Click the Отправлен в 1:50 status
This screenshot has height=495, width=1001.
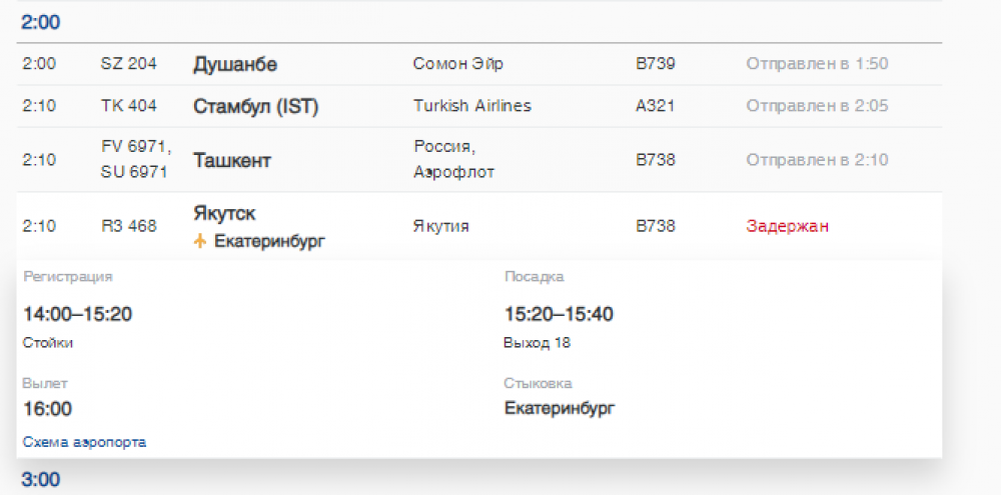[817, 64]
